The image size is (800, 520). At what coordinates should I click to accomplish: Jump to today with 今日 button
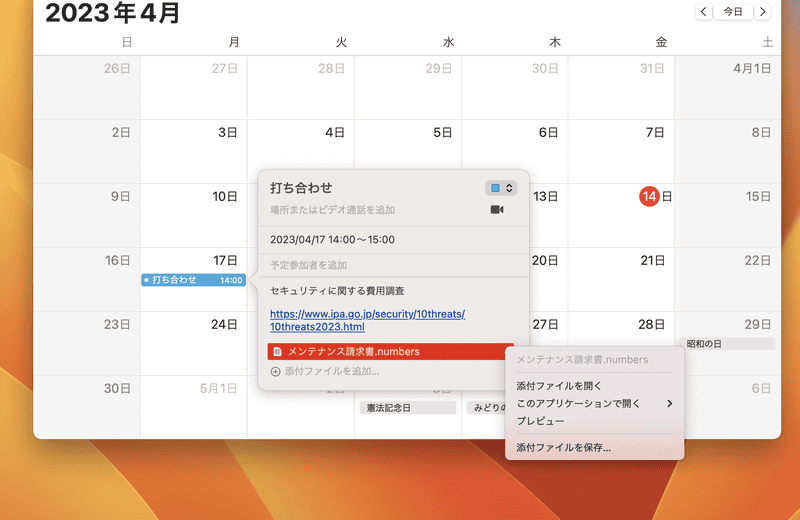tap(733, 12)
